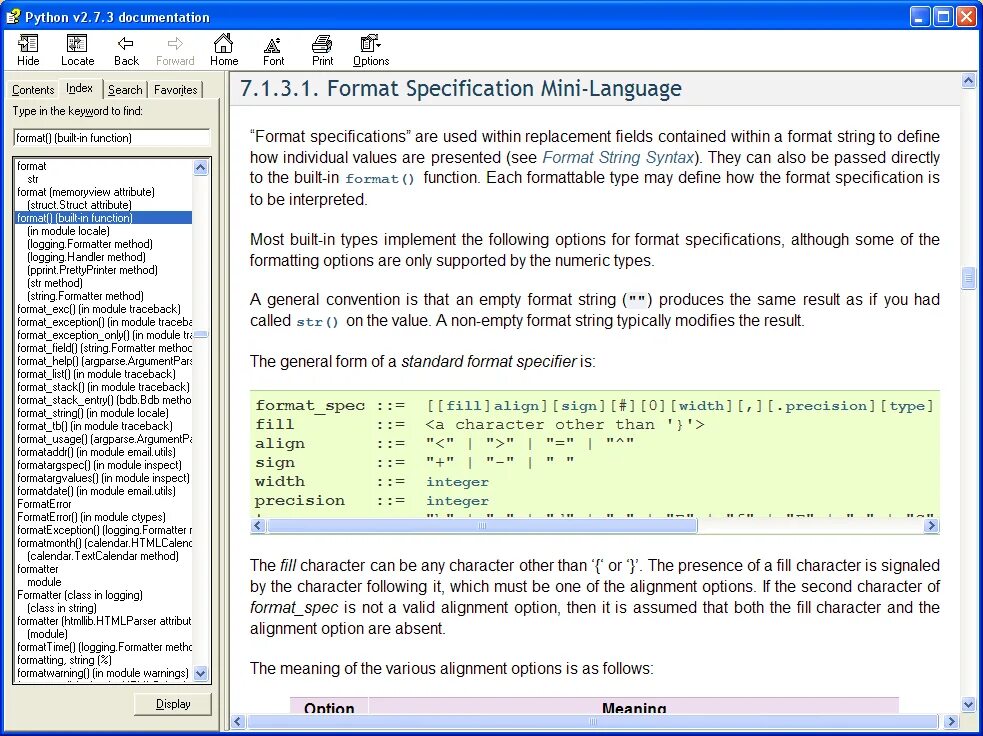This screenshot has height=736, width=983.
Task: Click the type link in format_spec grammar
Action: [x=907, y=406]
